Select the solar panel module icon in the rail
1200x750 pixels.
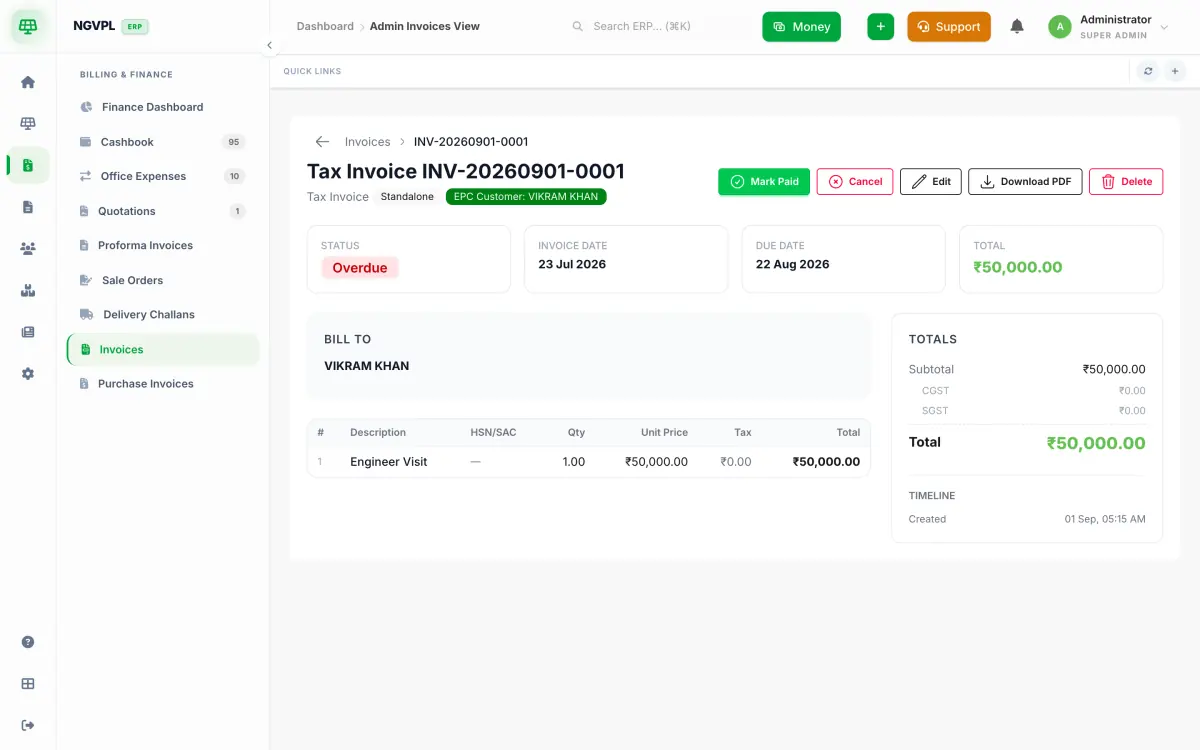tap(28, 124)
